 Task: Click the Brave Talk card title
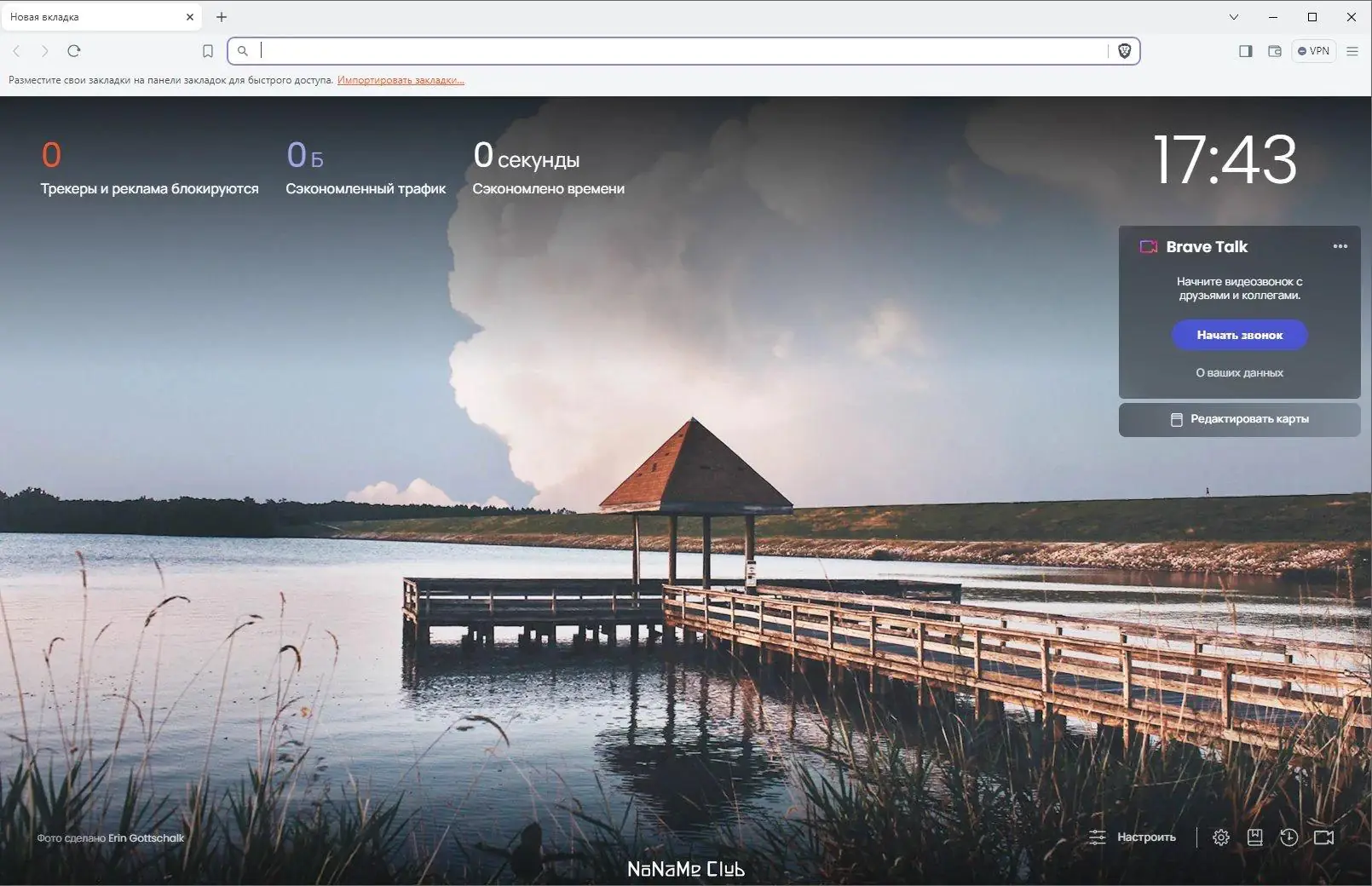point(1207,246)
